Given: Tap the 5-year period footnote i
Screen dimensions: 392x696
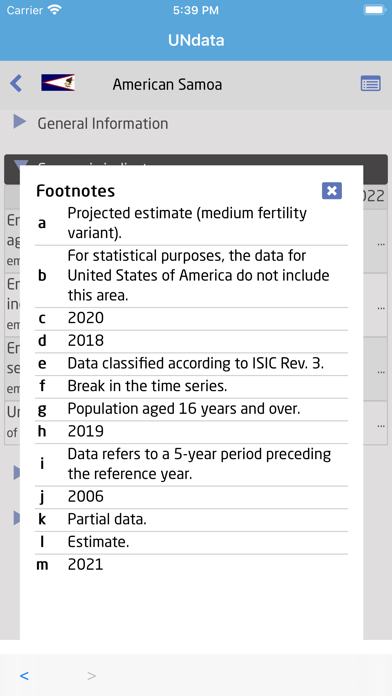Looking at the screenshot, I should click(x=192, y=464).
